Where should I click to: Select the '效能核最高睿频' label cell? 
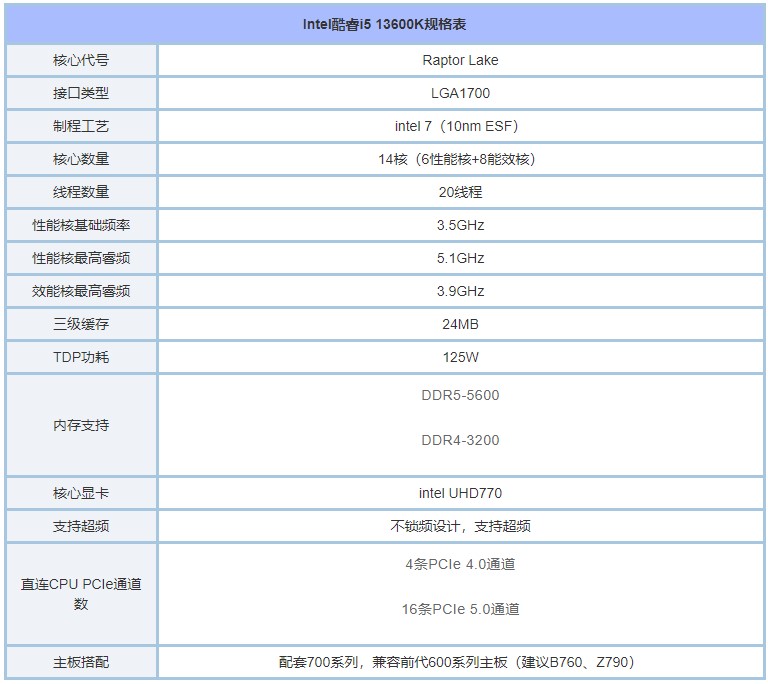[81, 291]
